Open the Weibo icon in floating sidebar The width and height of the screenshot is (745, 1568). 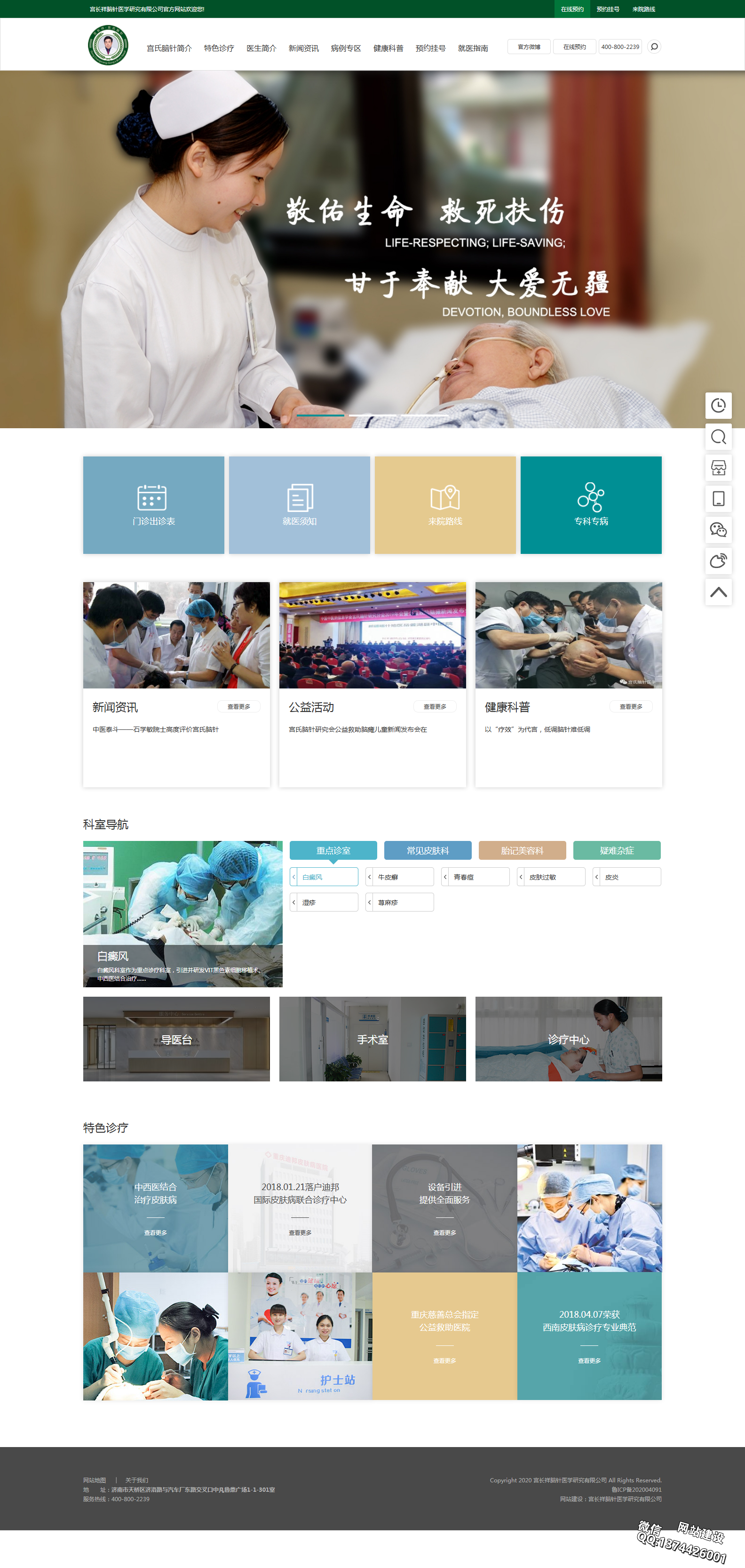718,560
